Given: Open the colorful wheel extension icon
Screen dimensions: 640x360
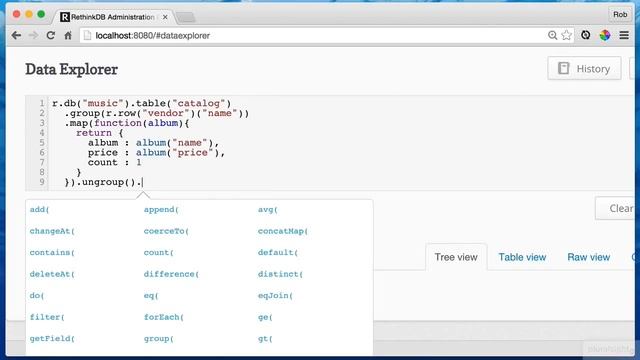Looking at the screenshot, I should [x=605, y=36].
